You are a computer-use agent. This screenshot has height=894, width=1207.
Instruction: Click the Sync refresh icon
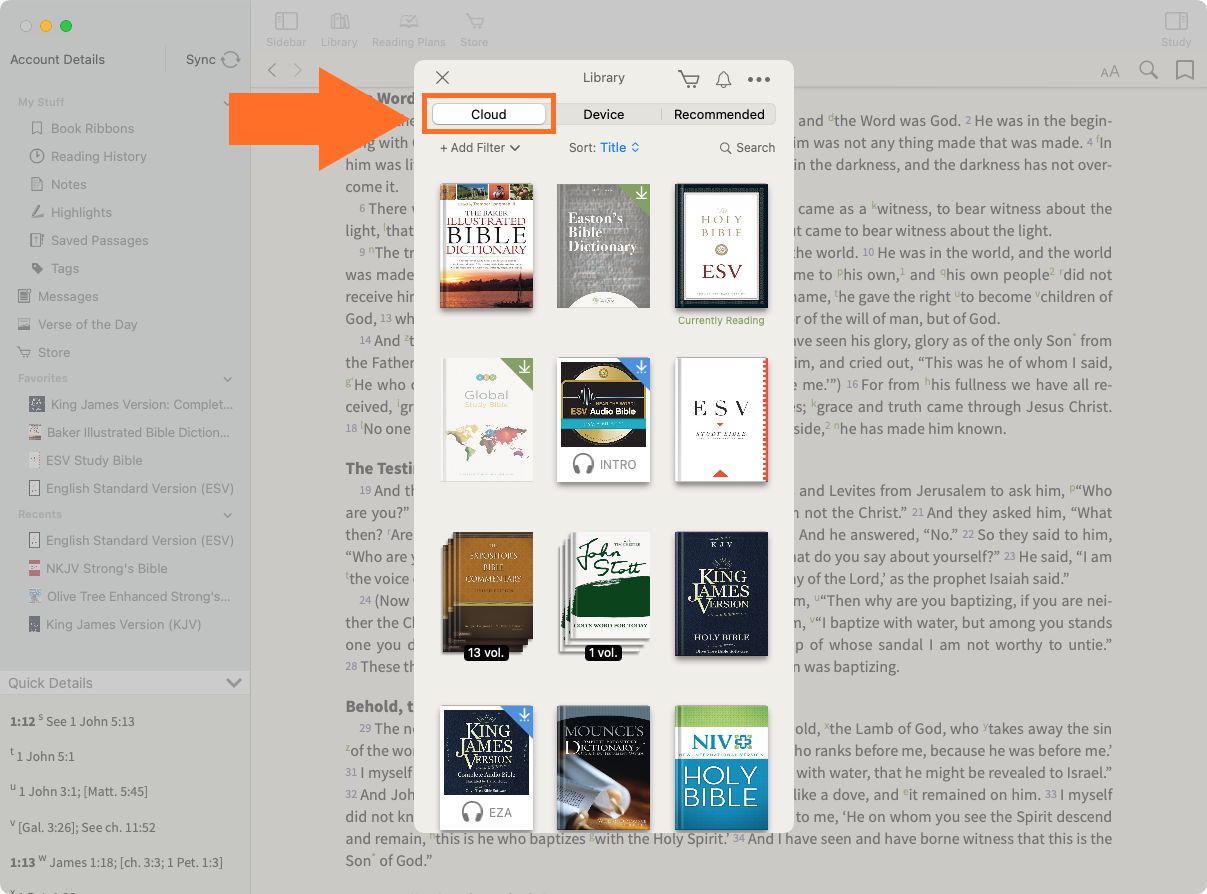231,60
